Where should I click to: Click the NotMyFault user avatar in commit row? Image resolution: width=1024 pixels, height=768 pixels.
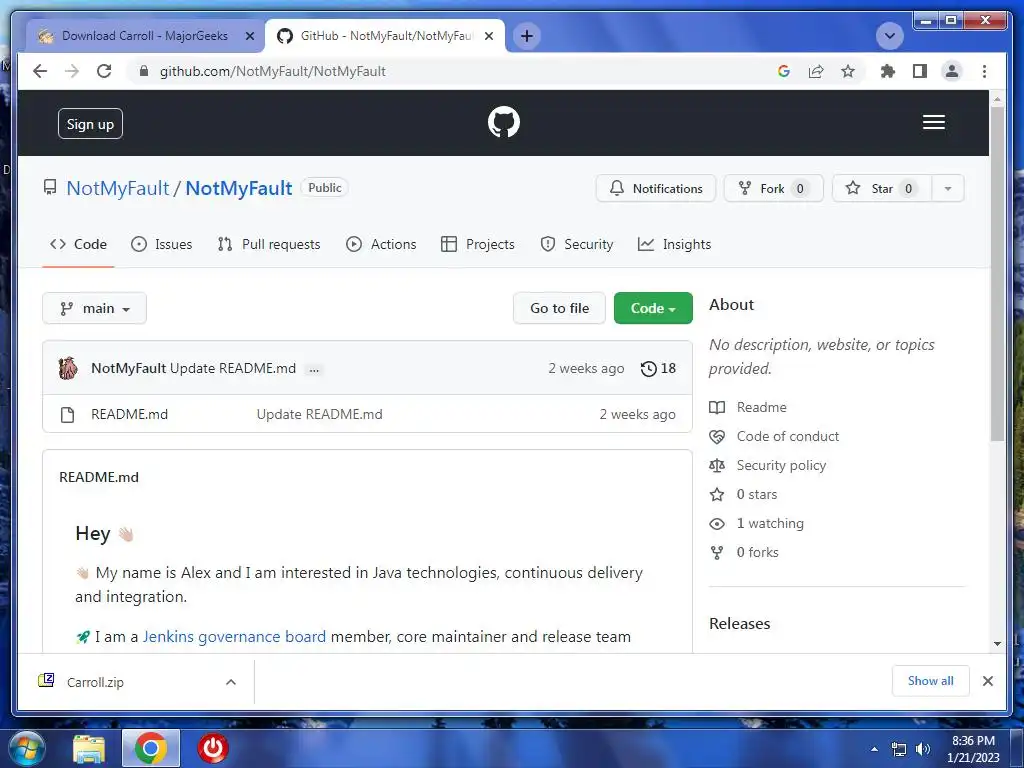point(68,368)
